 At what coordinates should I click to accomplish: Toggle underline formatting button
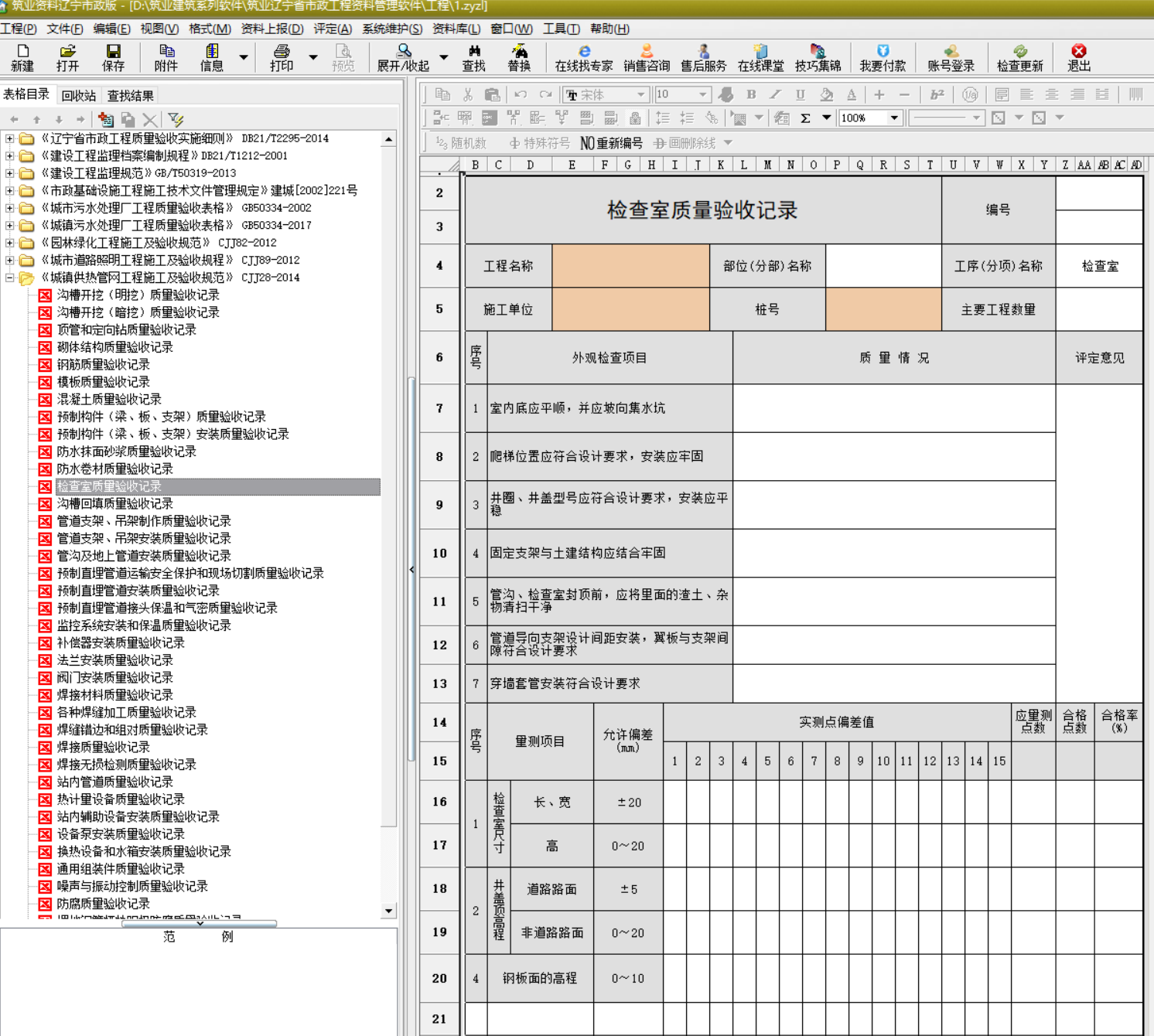(801, 94)
